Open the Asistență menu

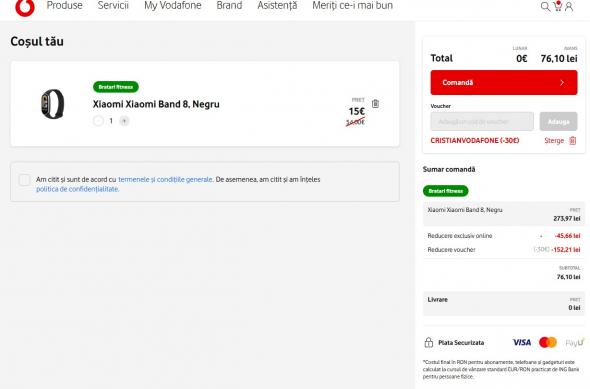[277, 6]
